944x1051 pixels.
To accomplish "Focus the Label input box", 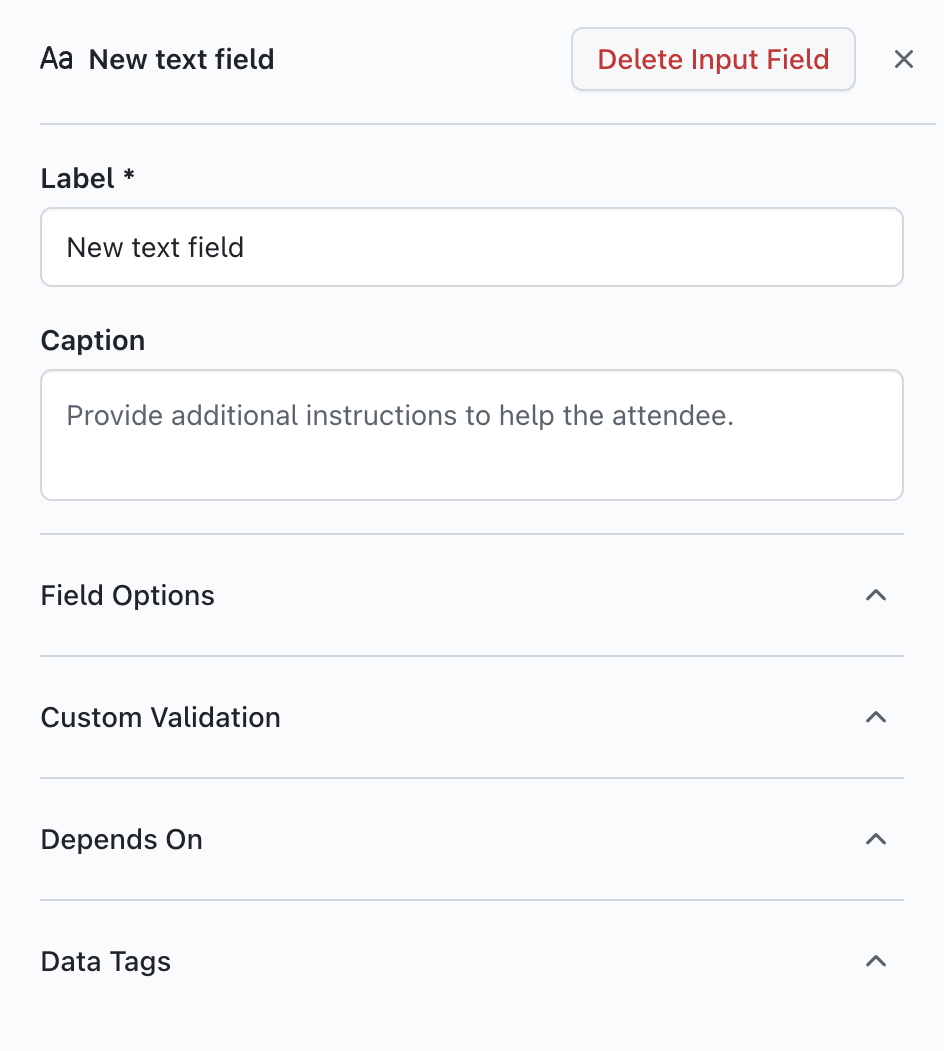I will [471, 247].
